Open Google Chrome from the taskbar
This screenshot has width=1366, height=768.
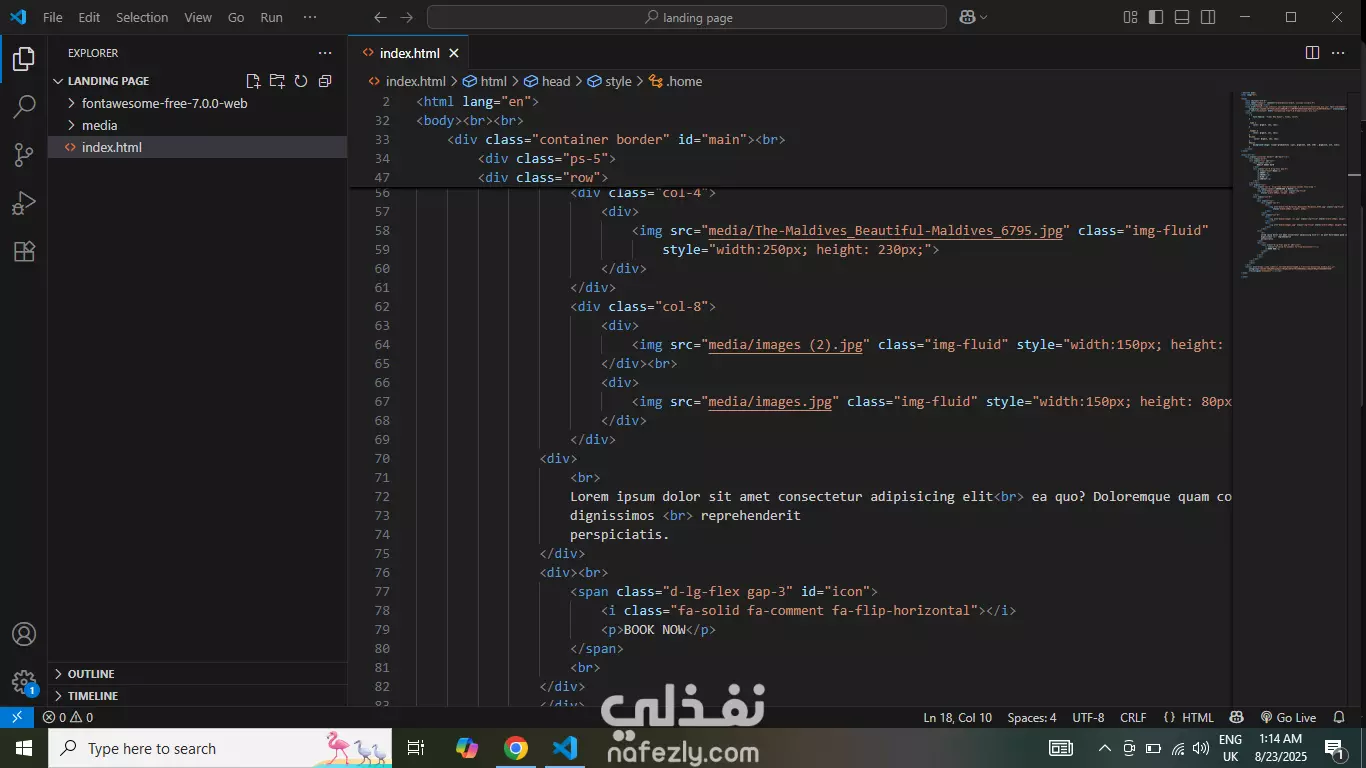(x=516, y=748)
